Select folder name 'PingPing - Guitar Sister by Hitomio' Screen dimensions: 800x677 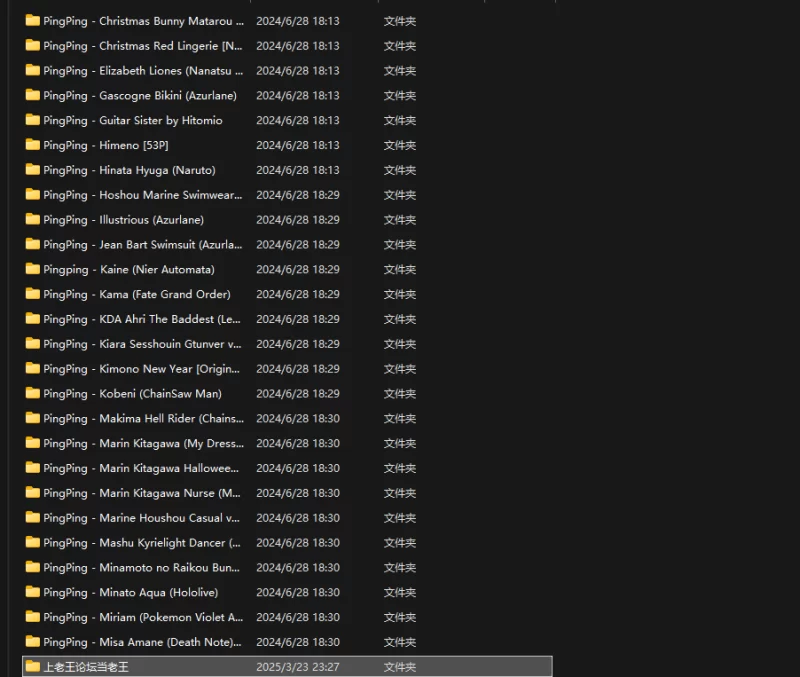133,120
